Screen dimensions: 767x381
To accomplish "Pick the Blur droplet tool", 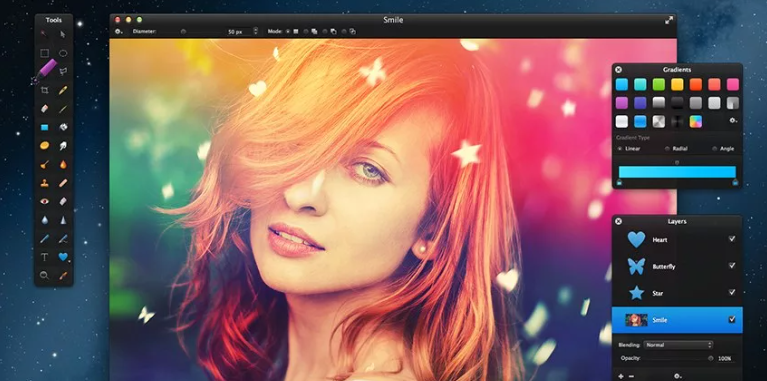I will point(44,220).
